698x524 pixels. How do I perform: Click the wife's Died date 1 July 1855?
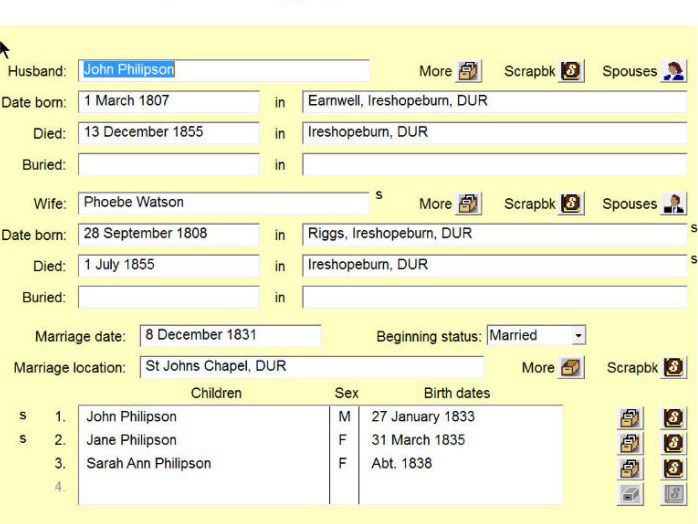coord(169,265)
